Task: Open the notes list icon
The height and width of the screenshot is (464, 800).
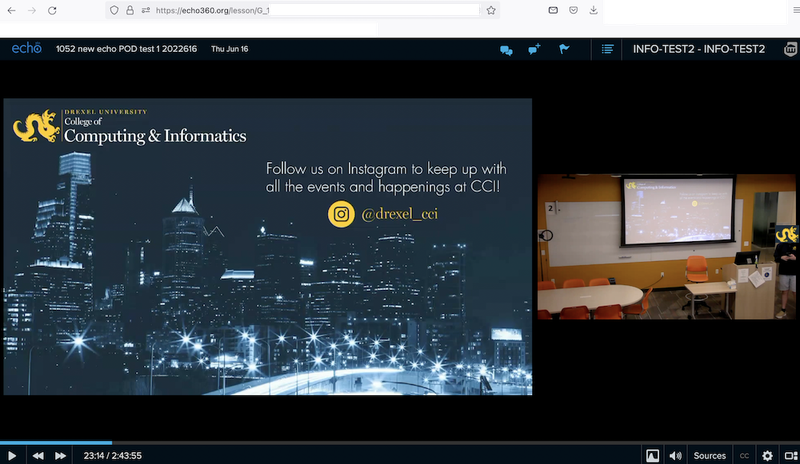Action: (x=607, y=49)
